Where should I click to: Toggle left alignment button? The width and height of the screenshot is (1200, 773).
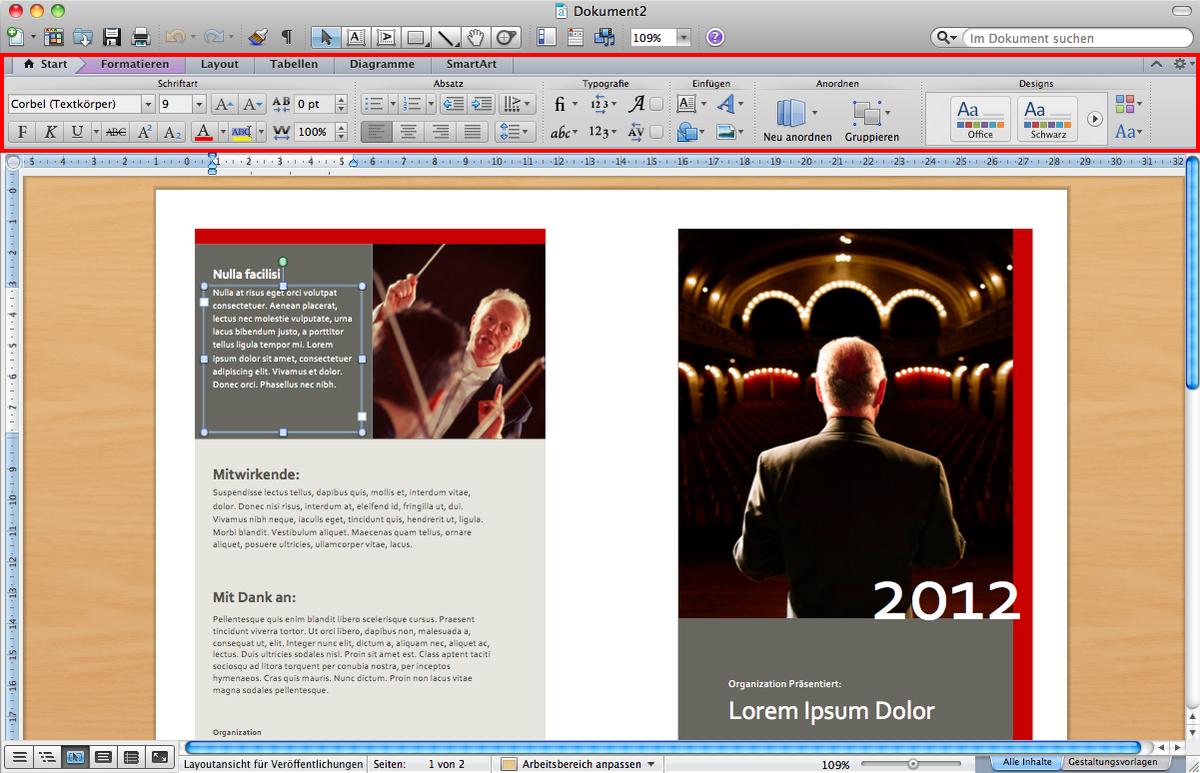(376, 132)
